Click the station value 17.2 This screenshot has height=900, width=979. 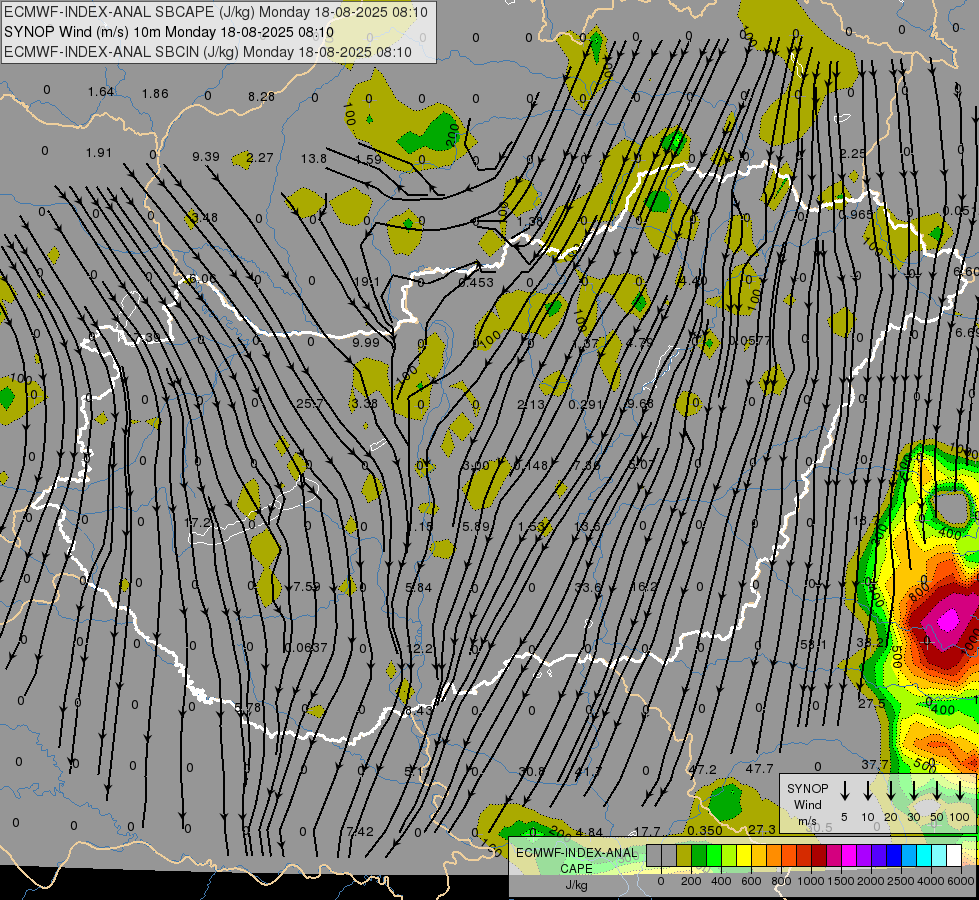coord(198,522)
